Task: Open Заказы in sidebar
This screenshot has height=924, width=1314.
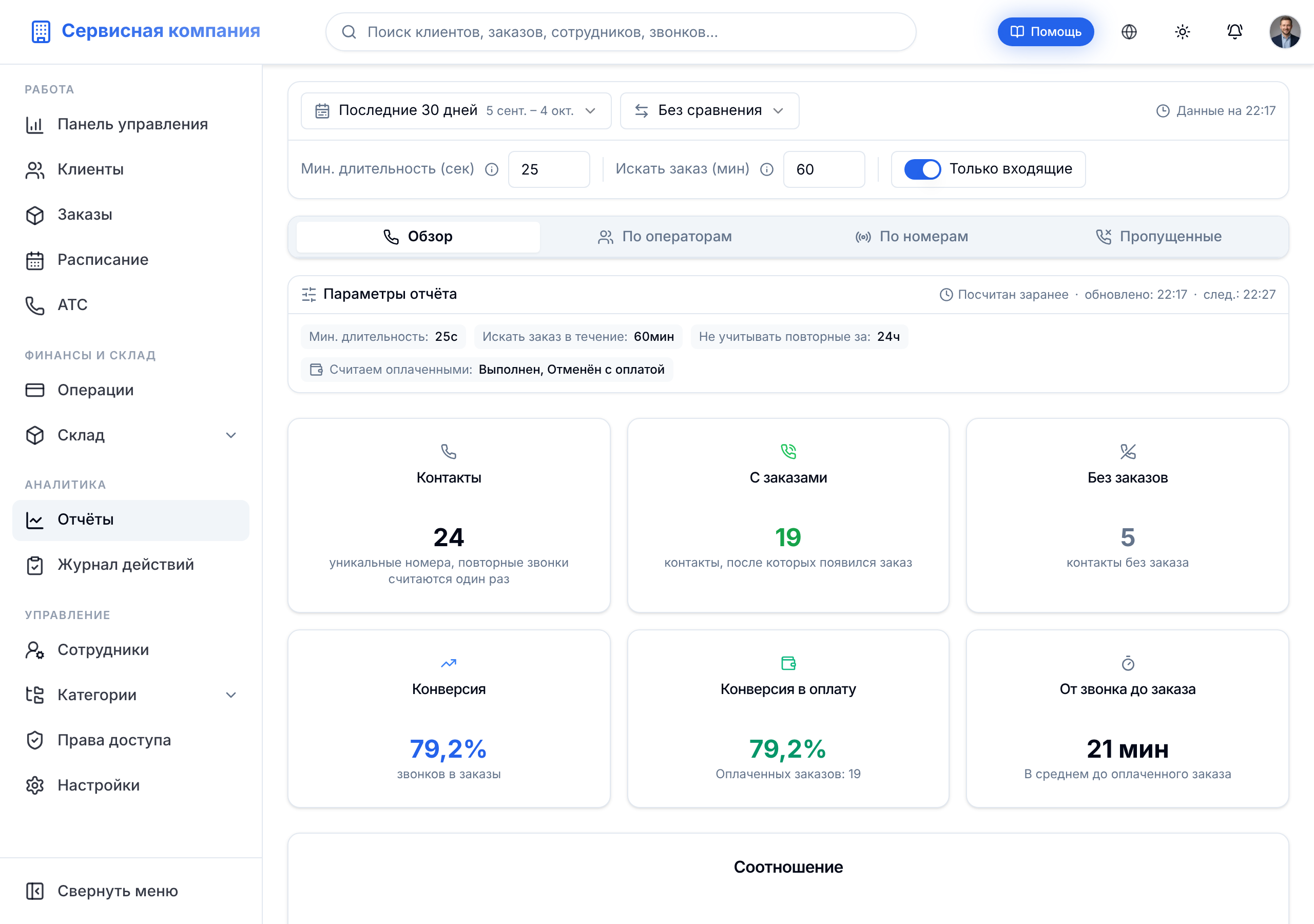Action: 130,215
